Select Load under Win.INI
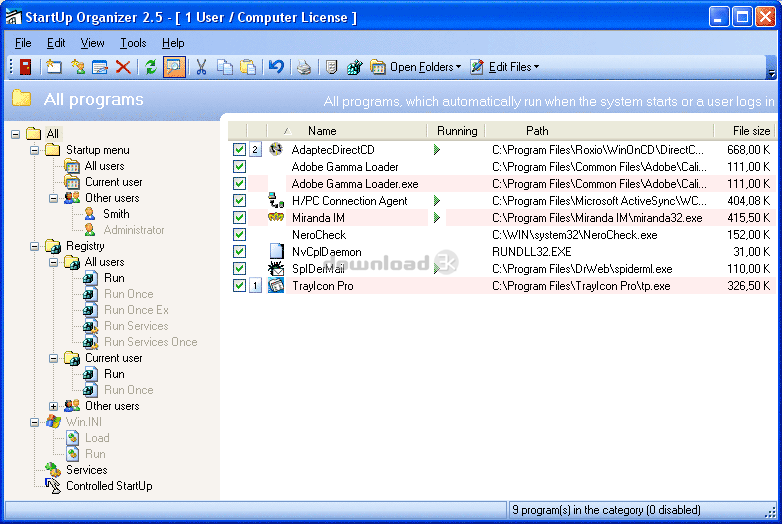Image resolution: width=782 pixels, height=524 pixels. [97, 438]
